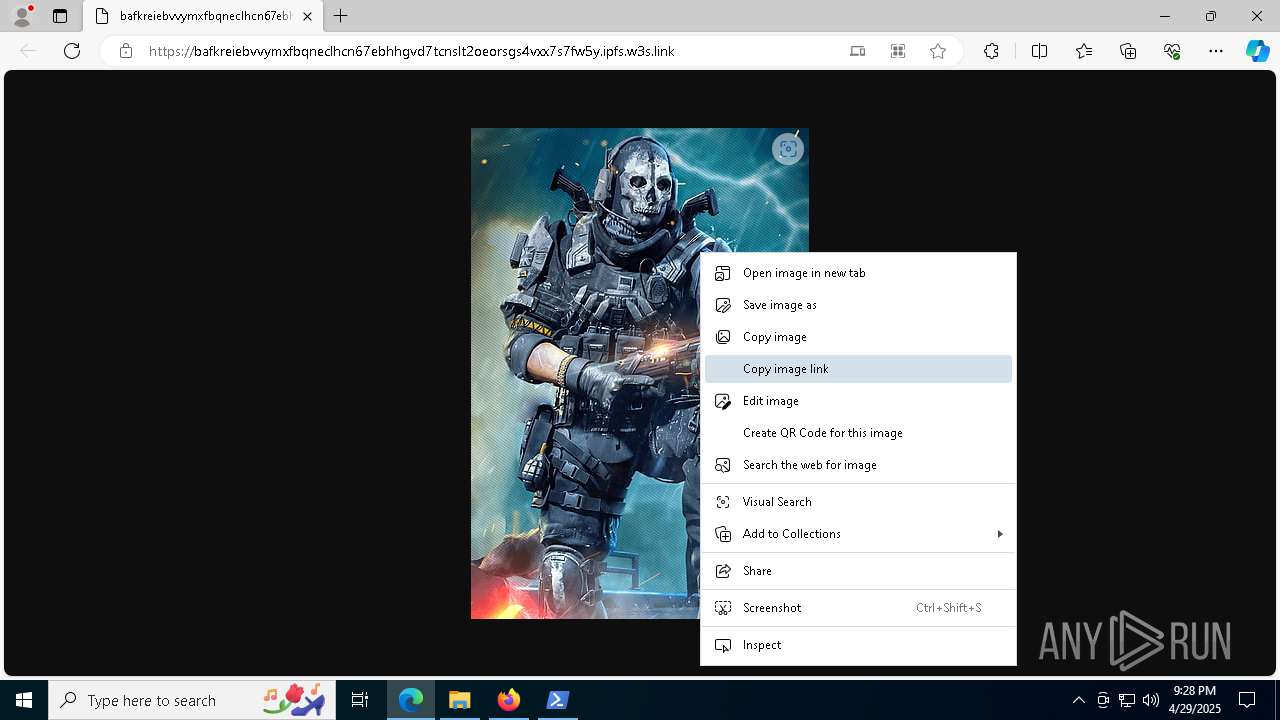Add this page to favorites star
Image resolution: width=1280 pixels, height=720 pixels.
point(938,51)
